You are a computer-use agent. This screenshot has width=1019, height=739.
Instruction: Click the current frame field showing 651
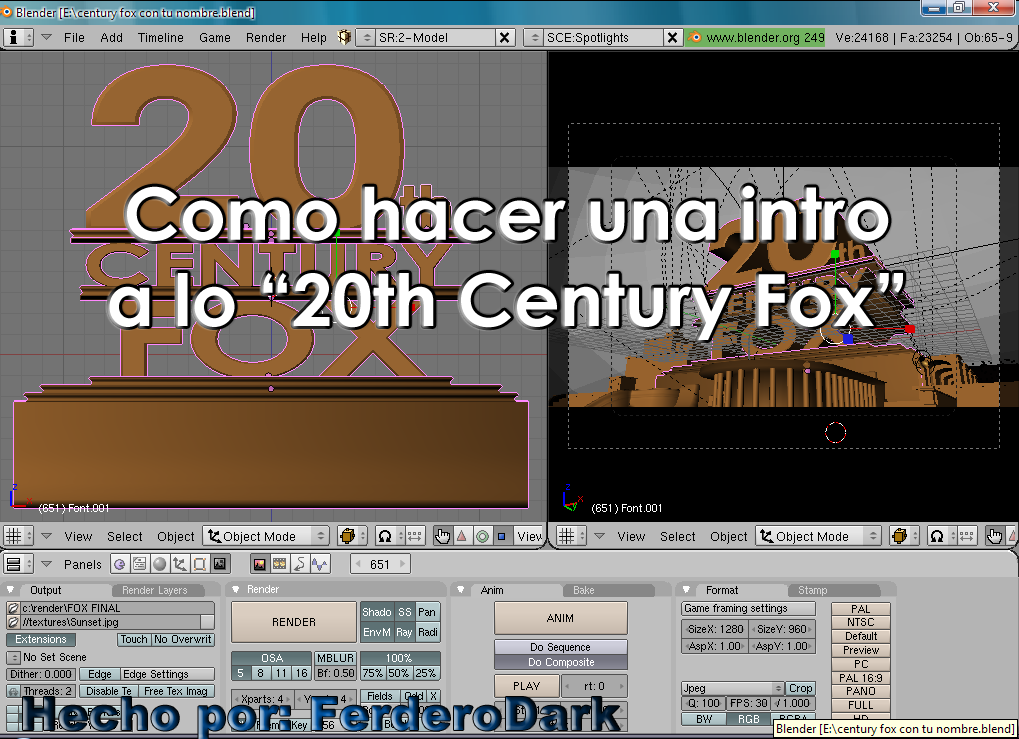click(x=380, y=564)
